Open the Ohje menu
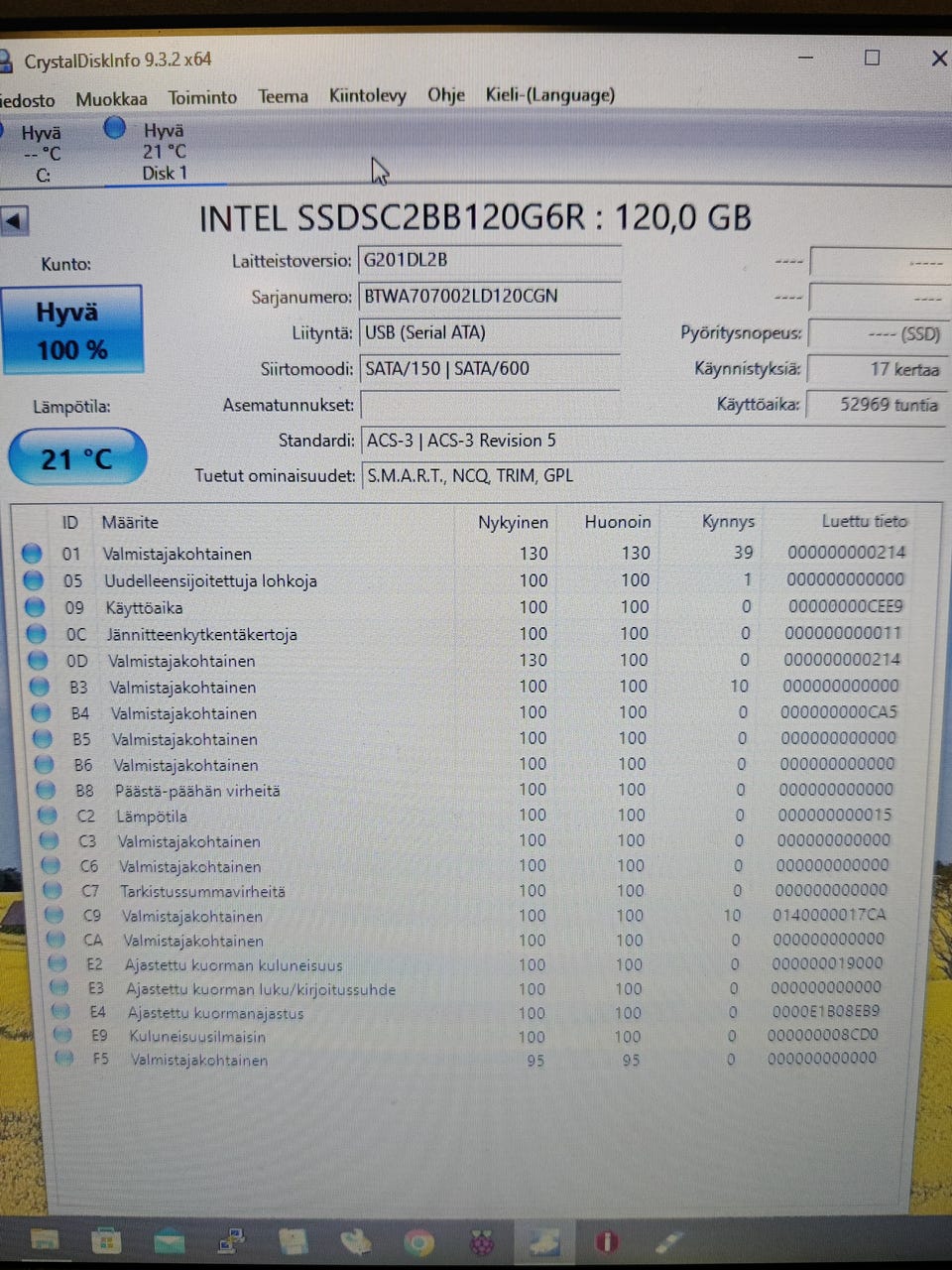 click(445, 95)
